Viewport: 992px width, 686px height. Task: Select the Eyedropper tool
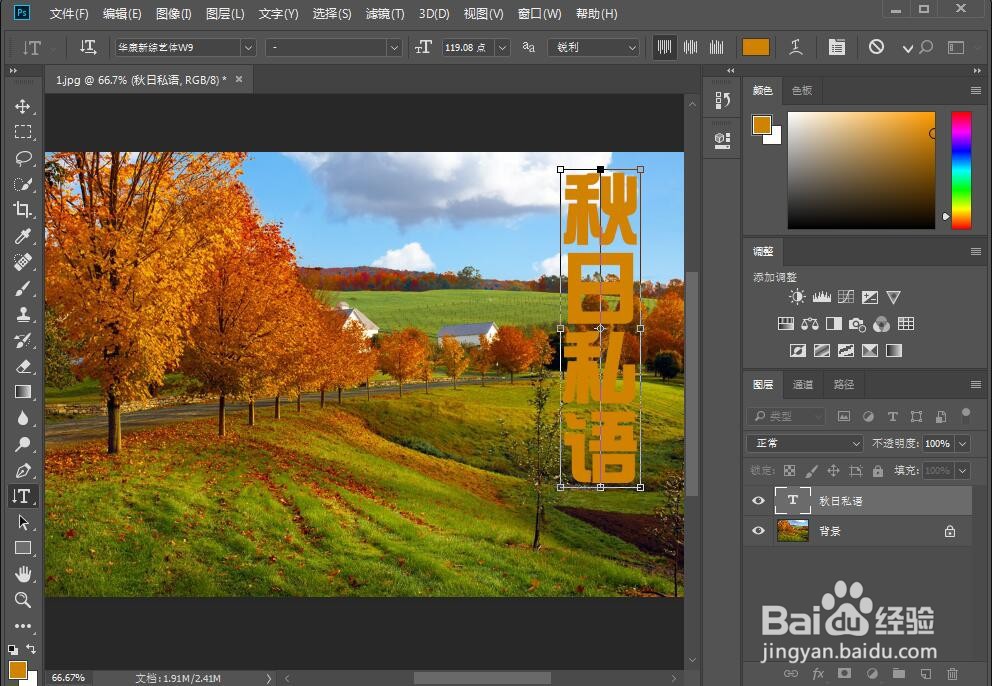pyautogui.click(x=23, y=236)
